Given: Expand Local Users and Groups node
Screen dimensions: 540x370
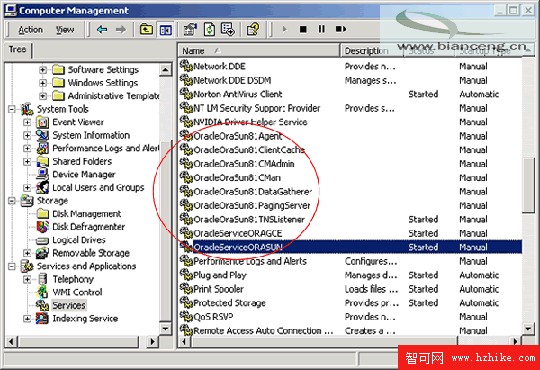Looking at the screenshot, I should tap(27, 188).
